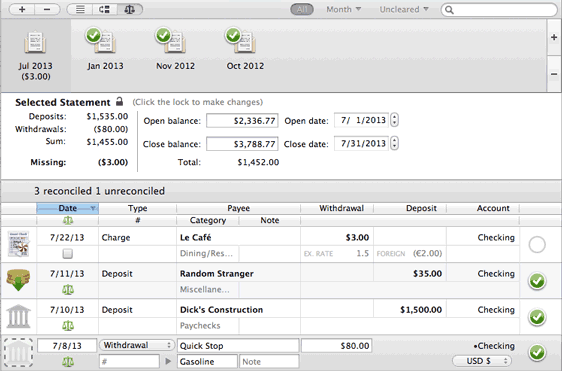Open the Month filter dropdown
The image size is (562, 371).
click(x=343, y=9)
